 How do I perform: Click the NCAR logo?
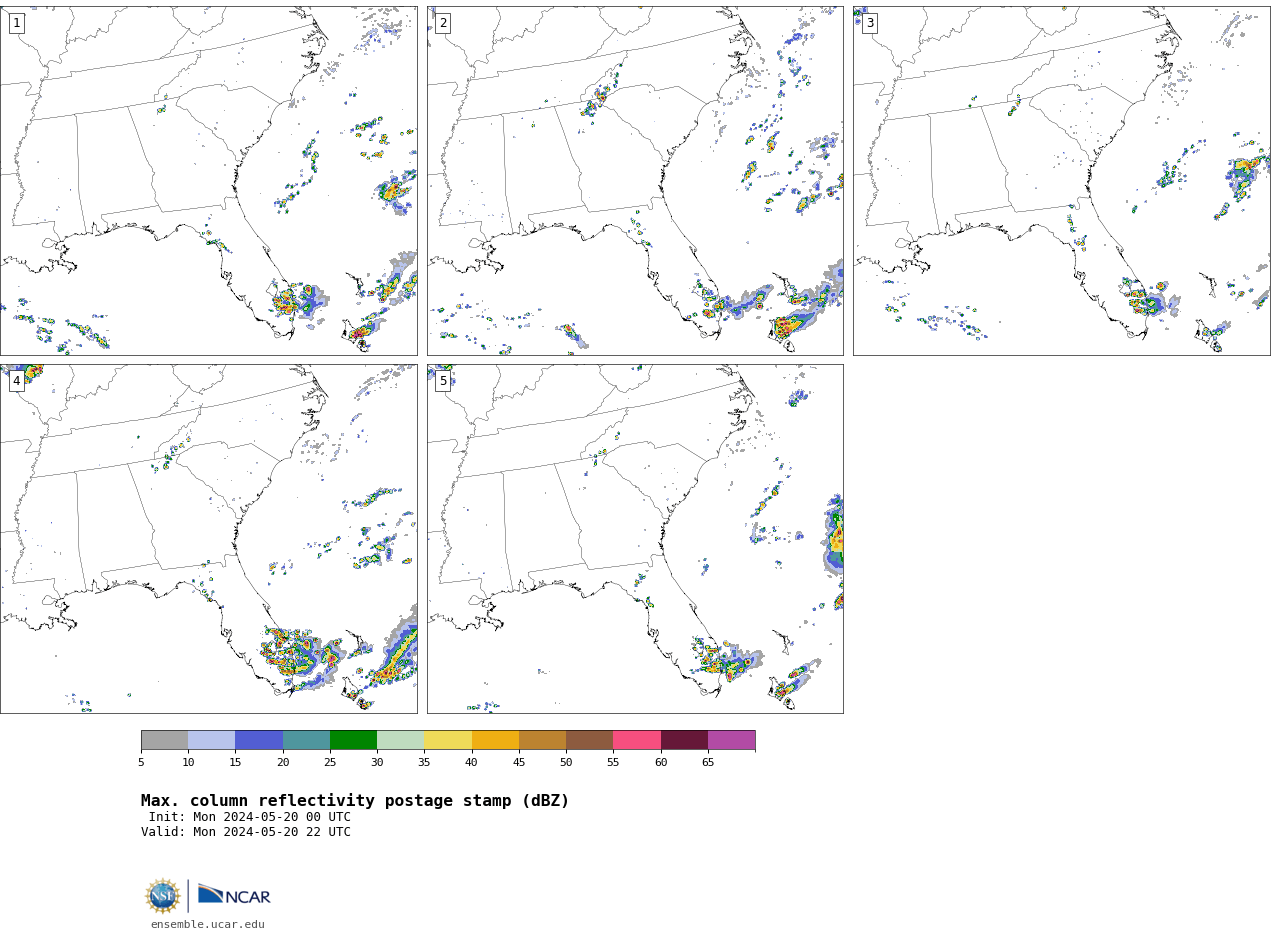234,895
